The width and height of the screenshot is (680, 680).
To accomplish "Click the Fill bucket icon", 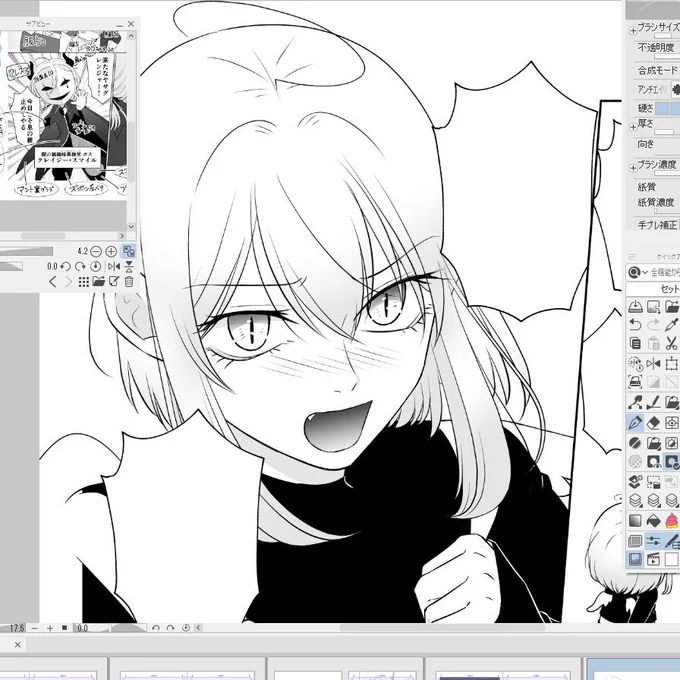I will [654, 520].
